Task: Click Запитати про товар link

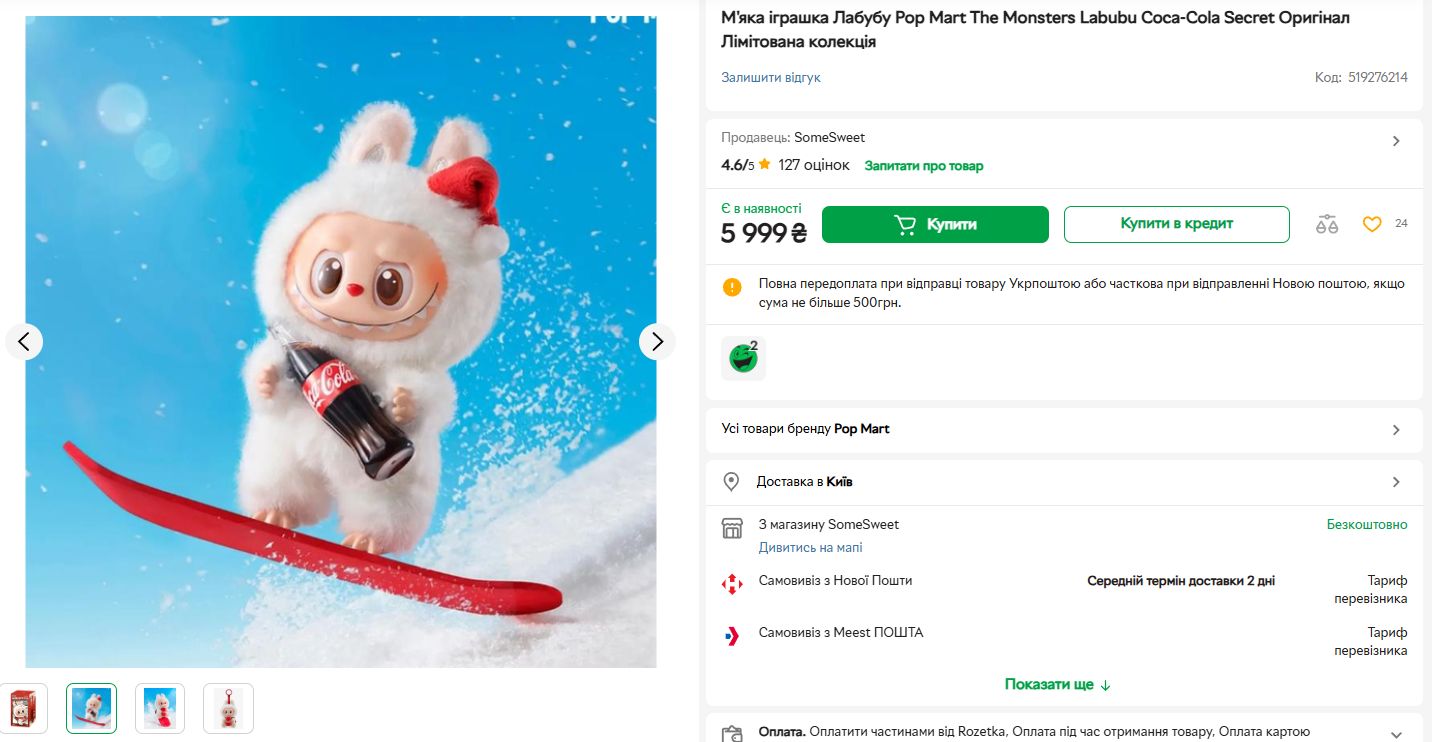Action: point(923,166)
